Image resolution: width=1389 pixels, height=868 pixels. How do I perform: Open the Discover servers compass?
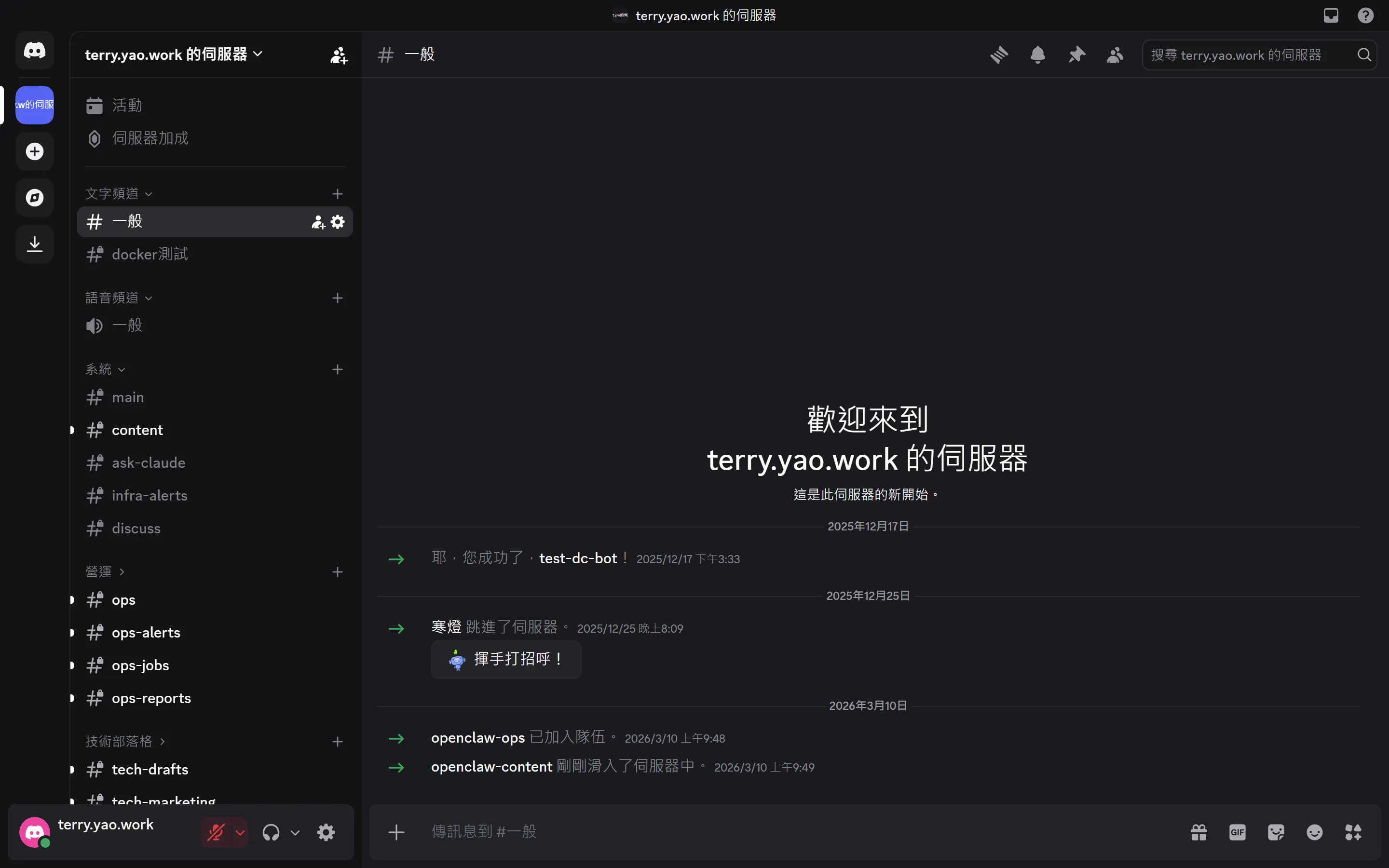(34, 198)
